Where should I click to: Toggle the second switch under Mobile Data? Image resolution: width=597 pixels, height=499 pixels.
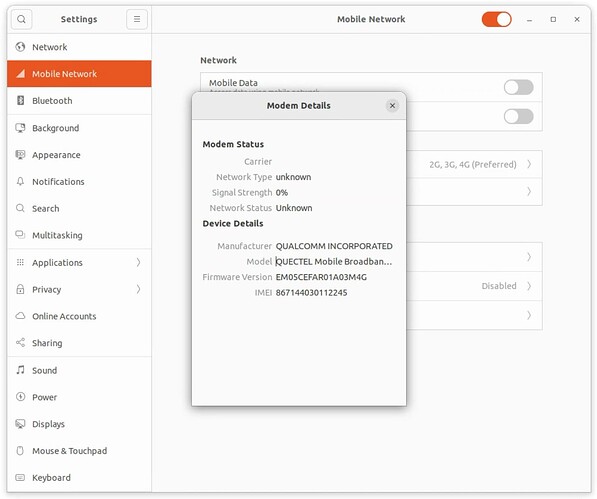tap(518, 116)
